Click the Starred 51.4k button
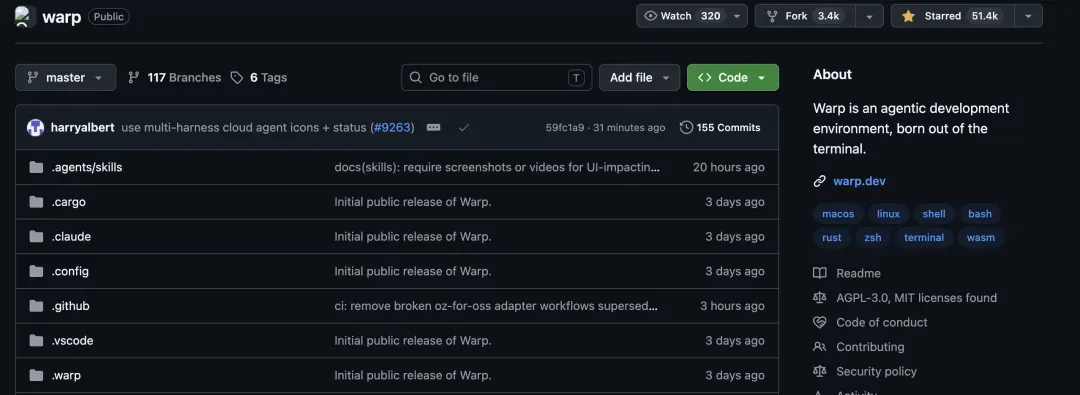Image resolution: width=1080 pixels, height=395 pixels. click(x=953, y=16)
